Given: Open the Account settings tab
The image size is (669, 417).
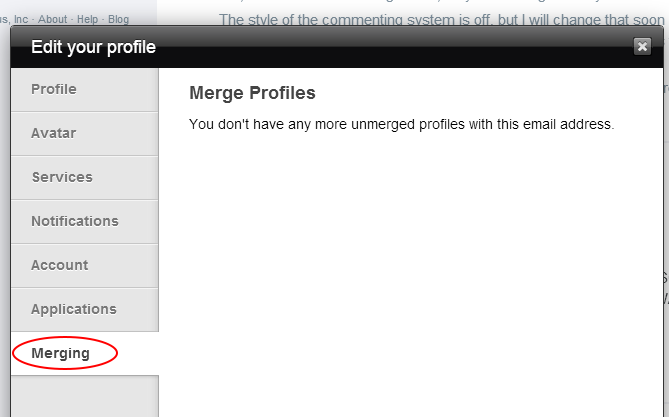Looking at the screenshot, I should click(x=85, y=266).
